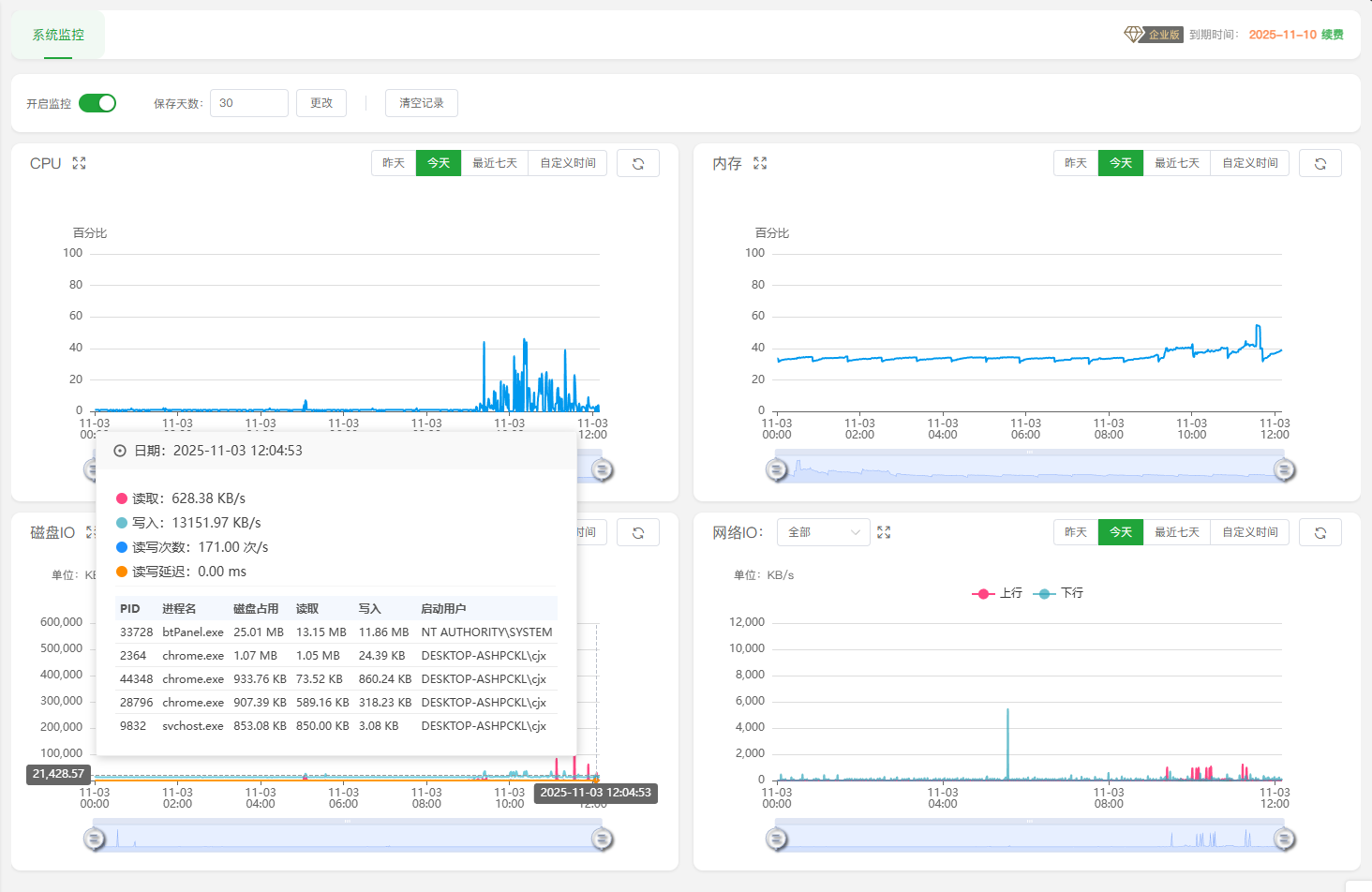Refresh the disk IO chart
Image resolution: width=1372 pixels, height=892 pixels.
click(x=638, y=532)
